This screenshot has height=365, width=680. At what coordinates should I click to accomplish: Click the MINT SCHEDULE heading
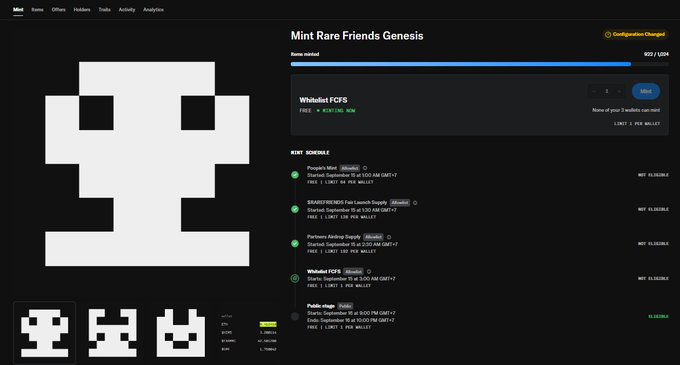(x=310, y=153)
